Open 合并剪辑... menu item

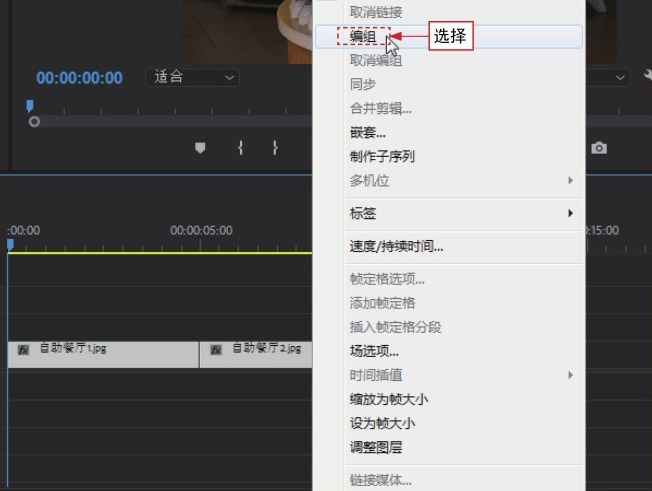point(449,109)
